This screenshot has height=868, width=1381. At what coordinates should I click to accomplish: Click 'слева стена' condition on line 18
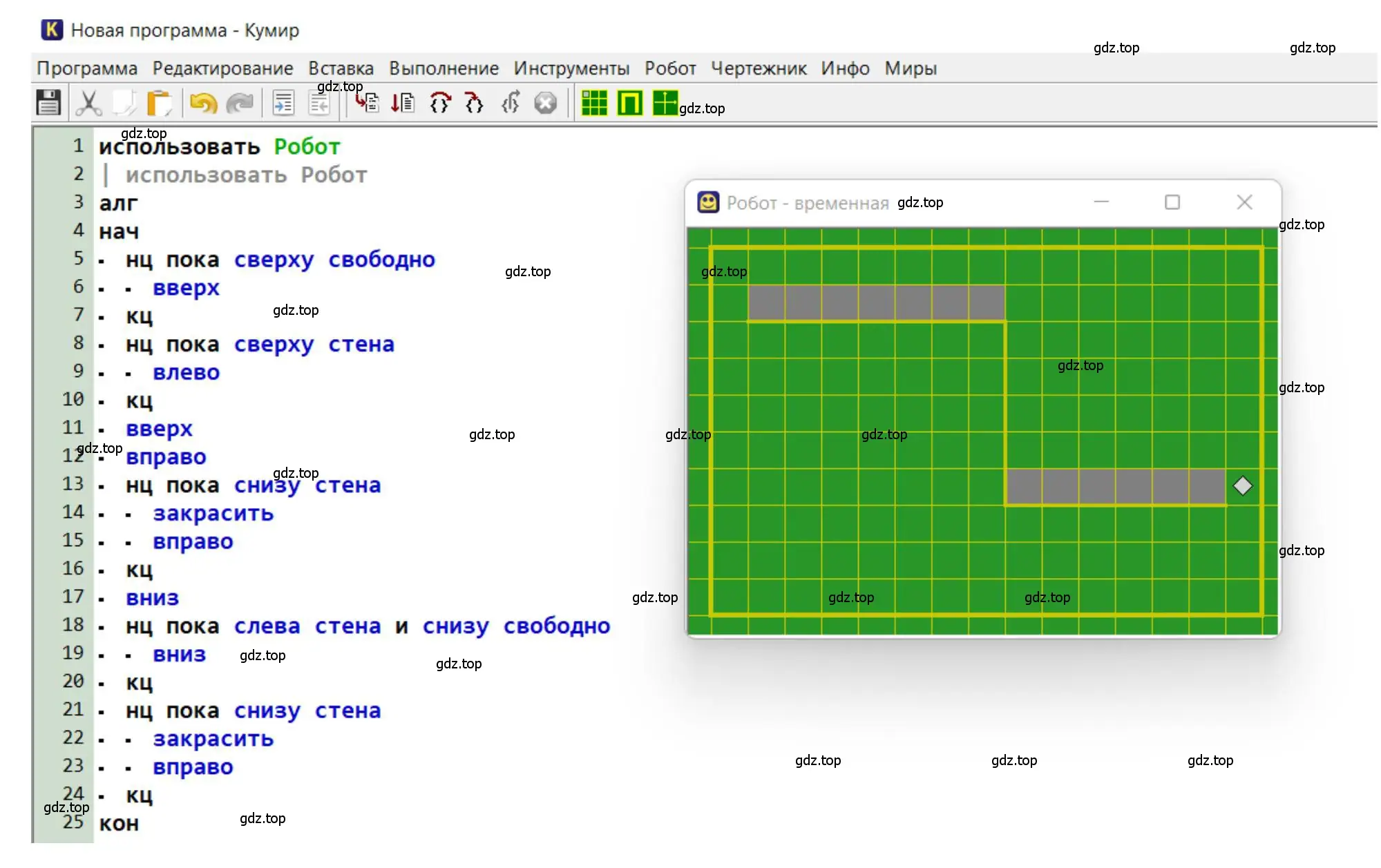[307, 626]
